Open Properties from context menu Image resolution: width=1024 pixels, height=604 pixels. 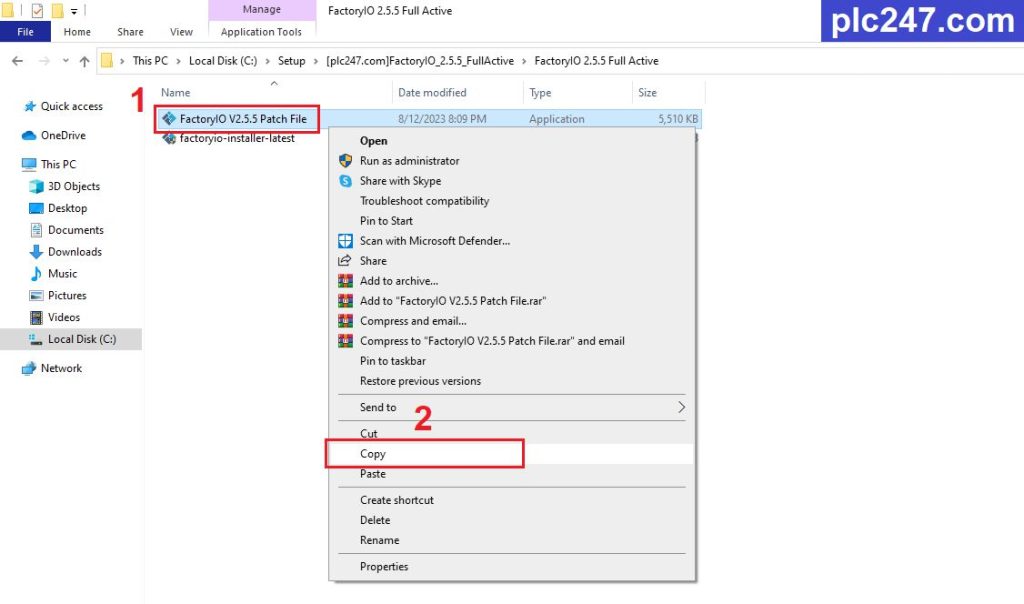[512, 567]
